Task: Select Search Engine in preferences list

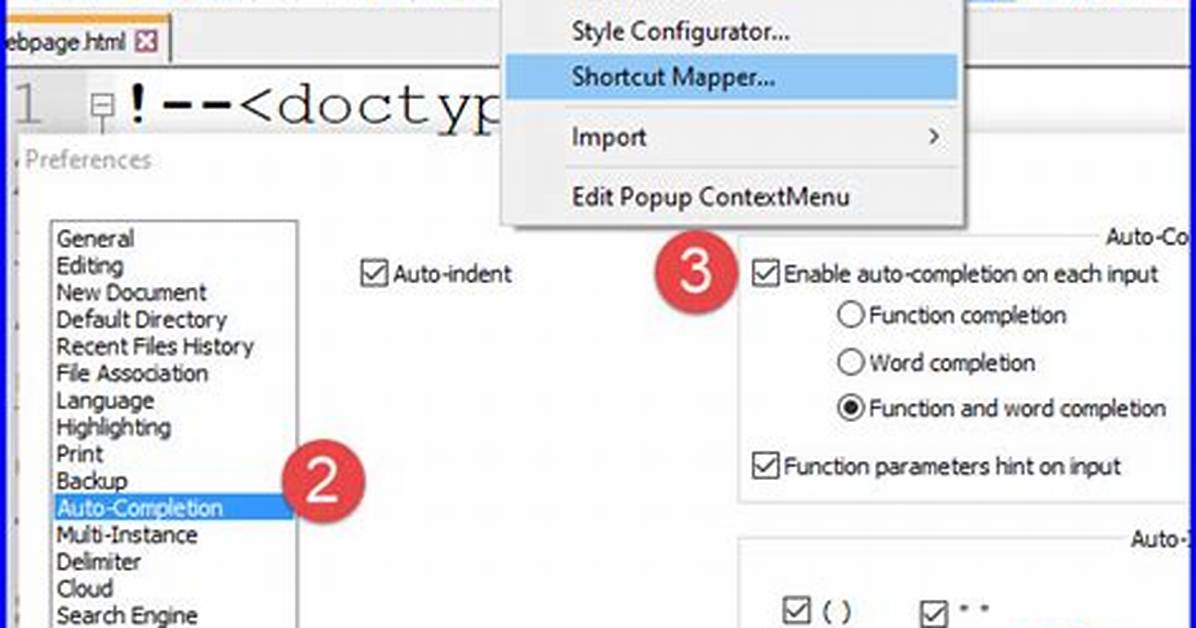Action: [127, 615]
